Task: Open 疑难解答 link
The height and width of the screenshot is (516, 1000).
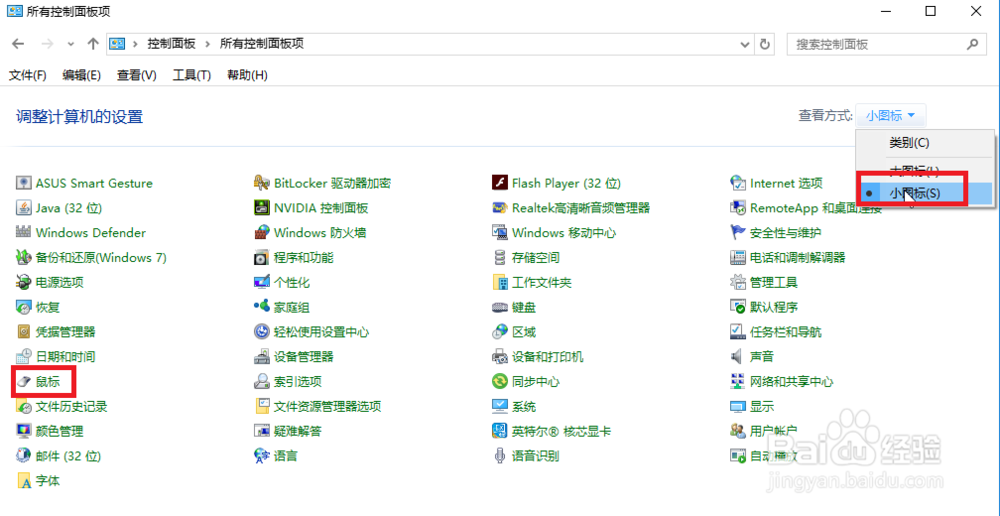Action: tap(297, 431)
